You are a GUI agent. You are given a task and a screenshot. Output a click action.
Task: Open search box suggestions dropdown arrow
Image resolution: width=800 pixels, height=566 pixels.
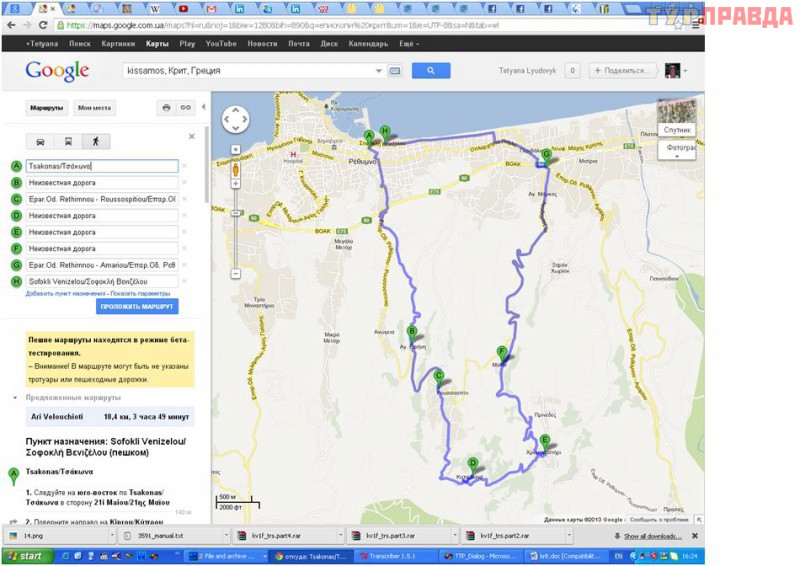pyautogui.click(x=378, y=71)
